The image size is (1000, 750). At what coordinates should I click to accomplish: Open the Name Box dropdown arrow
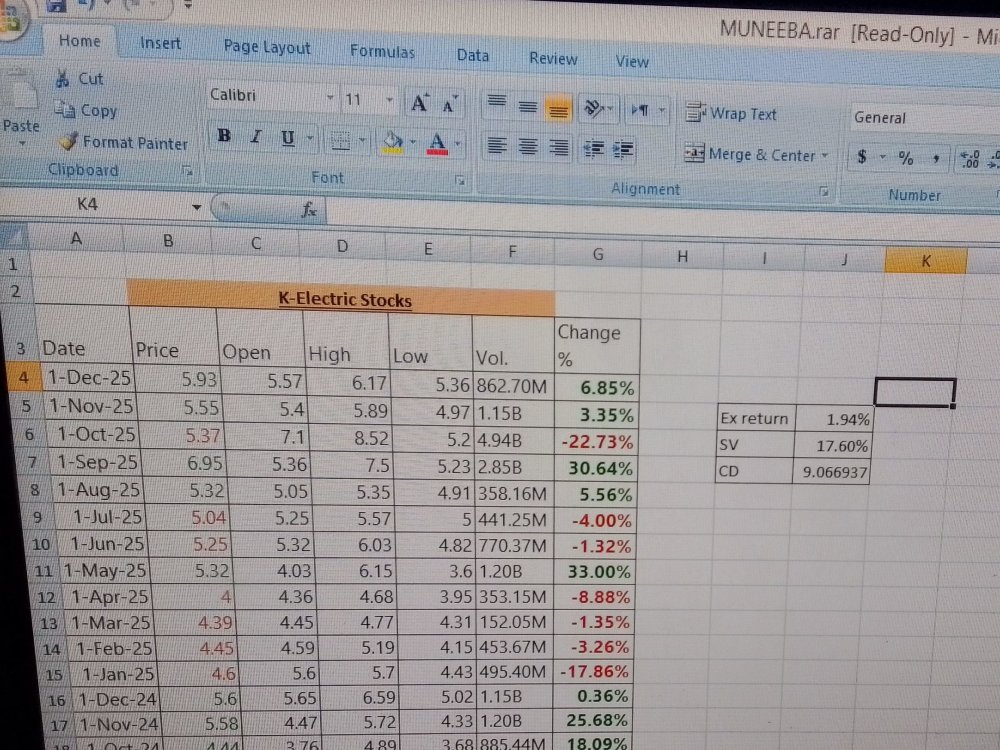coord(196,207)
